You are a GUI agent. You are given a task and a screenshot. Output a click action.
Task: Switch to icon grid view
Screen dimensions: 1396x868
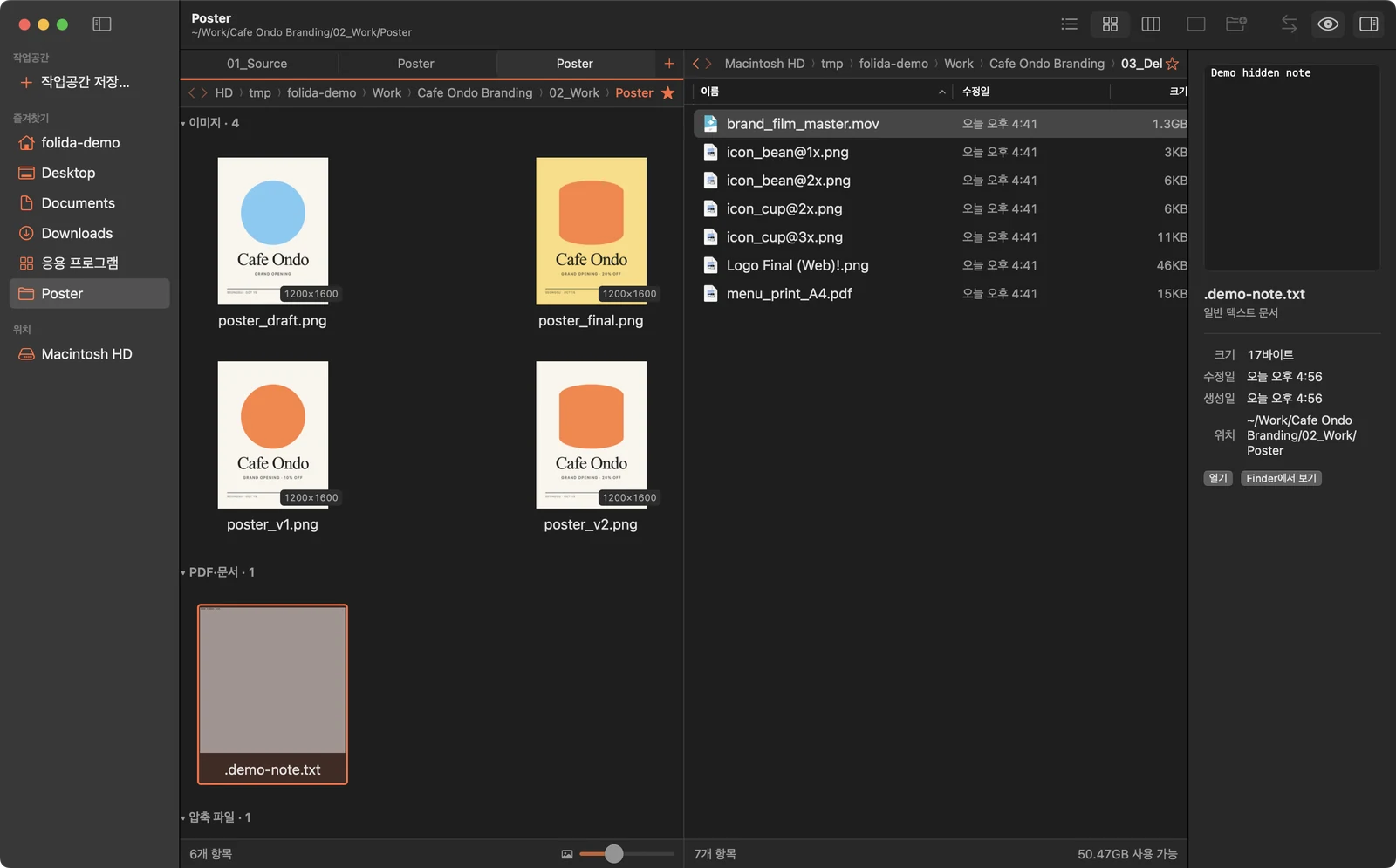(1110, 24)
